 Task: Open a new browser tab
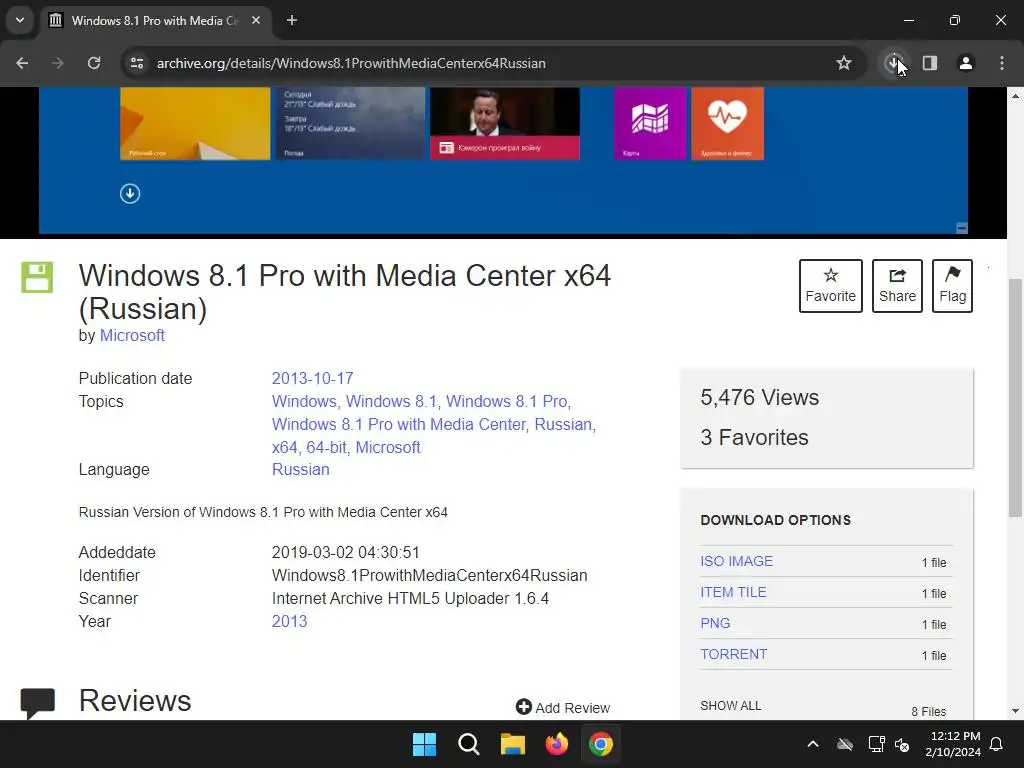292,20
